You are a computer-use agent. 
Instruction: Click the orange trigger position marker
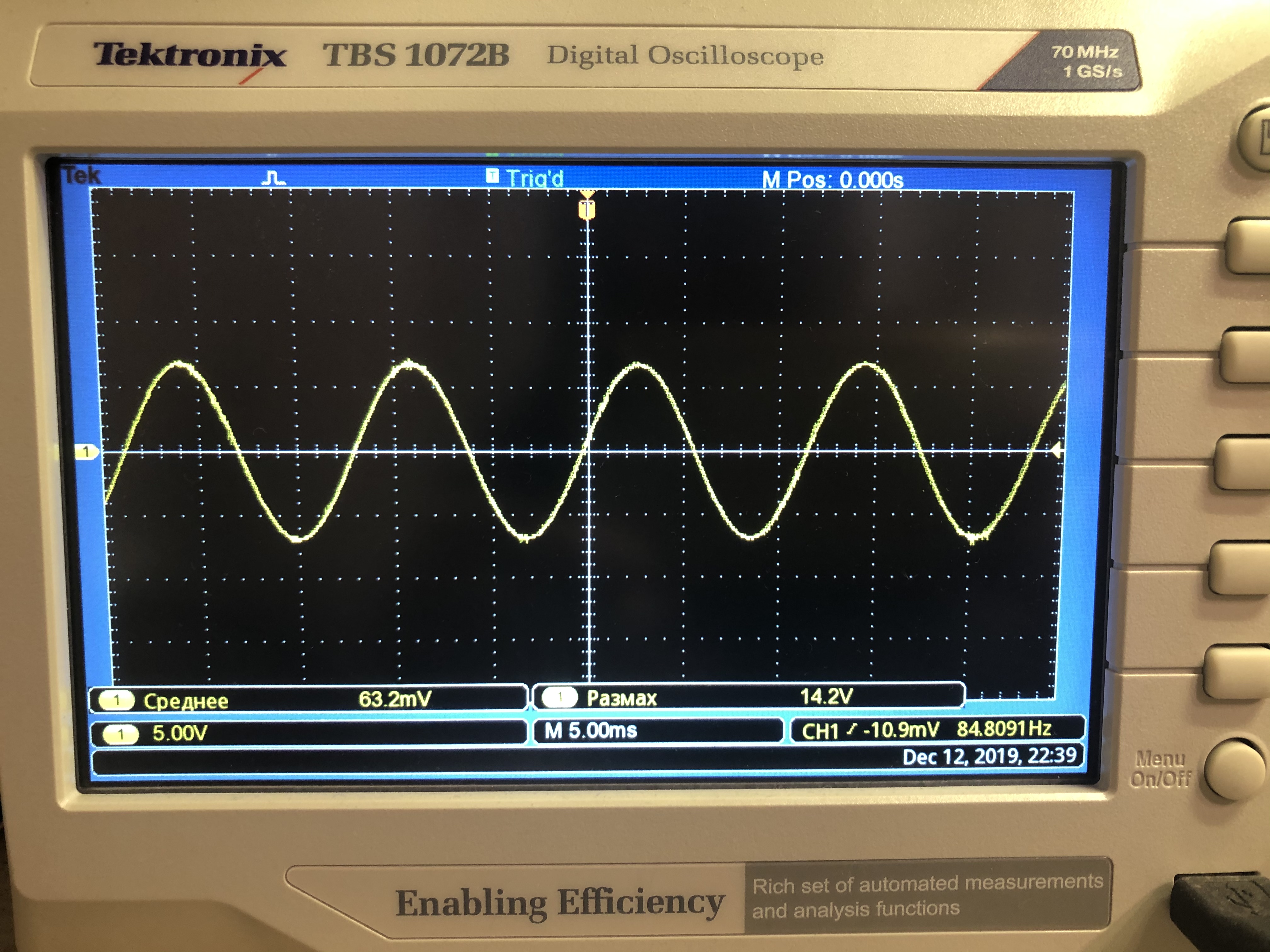click(x=586, y=209)
